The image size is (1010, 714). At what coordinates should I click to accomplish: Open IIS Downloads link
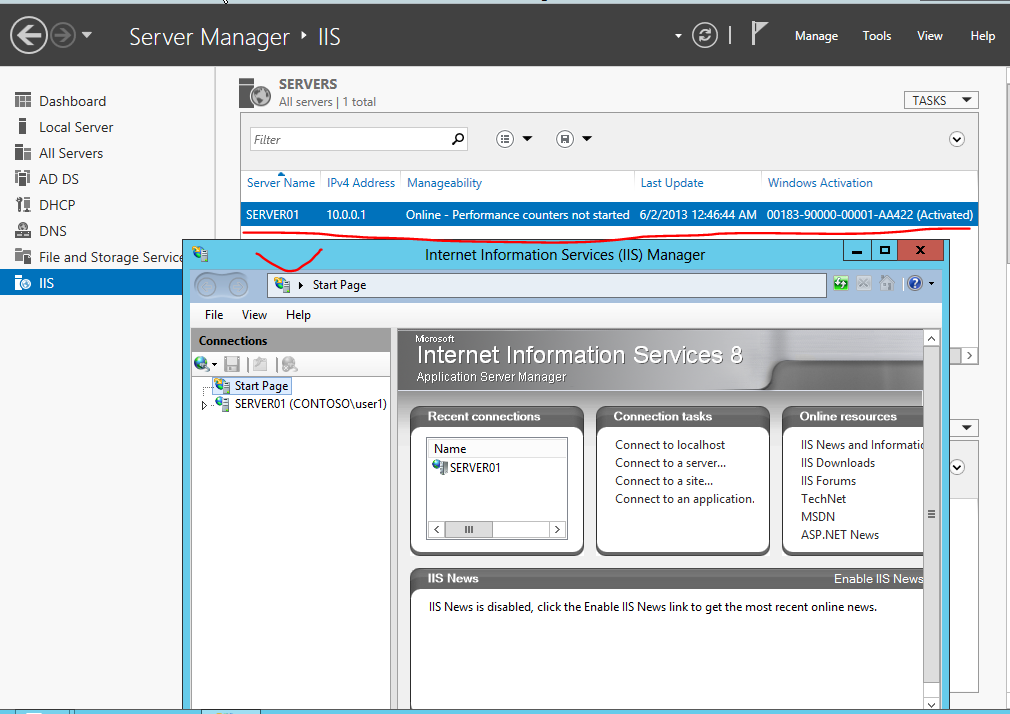[838, 463]
